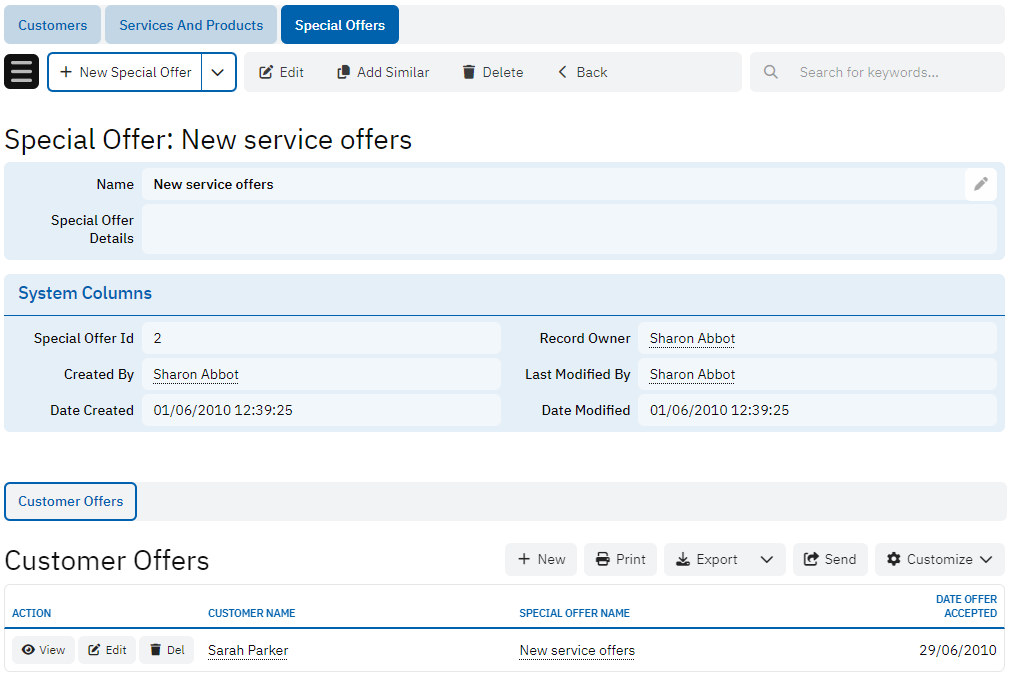Viewport: 1010px width, 677px height.
Task: View Sarah Parker's customer offer row
Action: [x=43, y=650]
